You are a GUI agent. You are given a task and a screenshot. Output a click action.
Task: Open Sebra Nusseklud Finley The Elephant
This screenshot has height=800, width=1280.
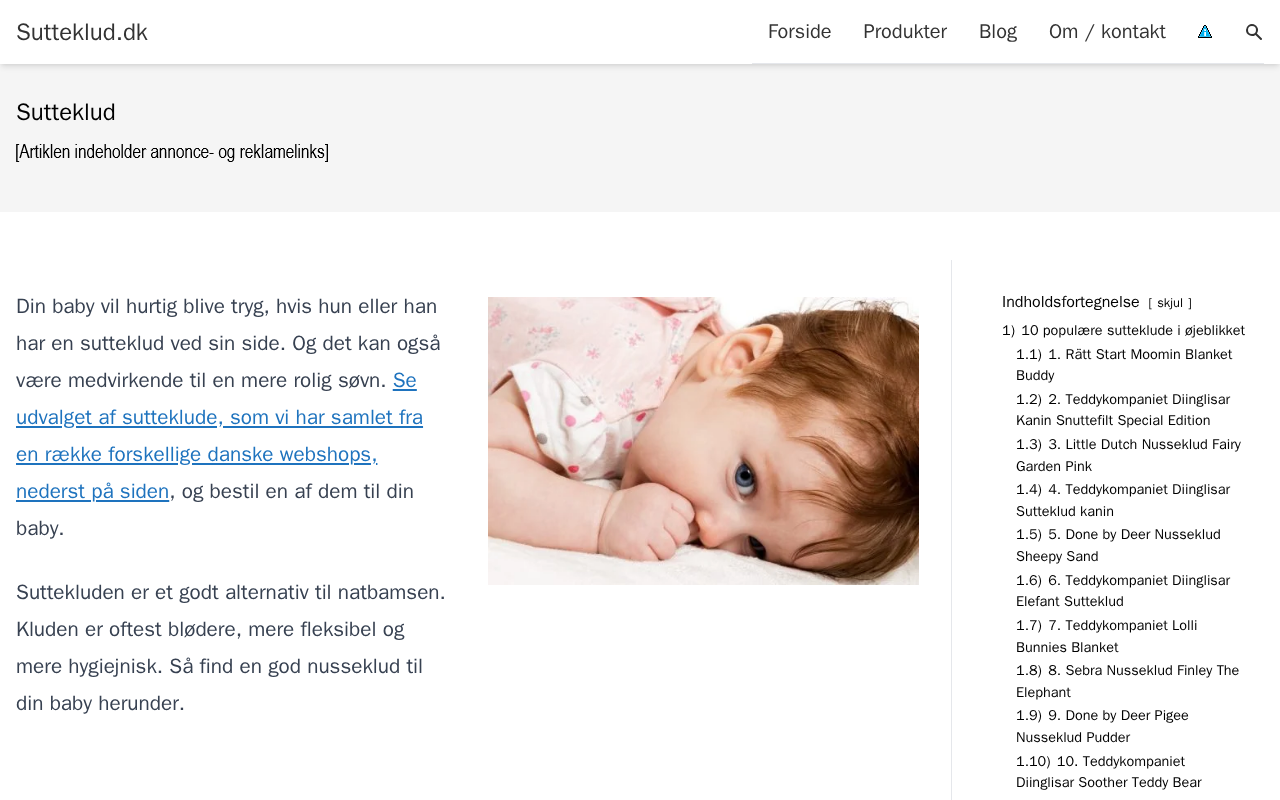(x=1127, y=681)
